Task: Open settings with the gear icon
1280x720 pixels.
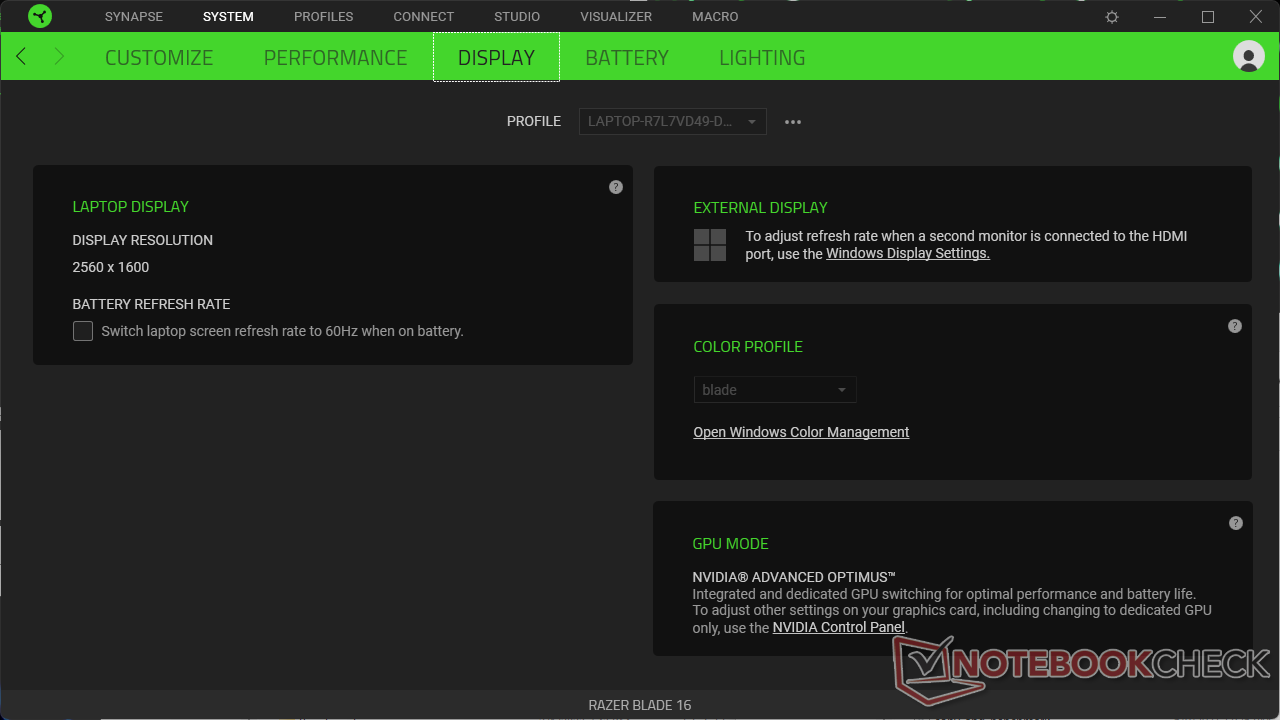Action: pos(1112,17)
